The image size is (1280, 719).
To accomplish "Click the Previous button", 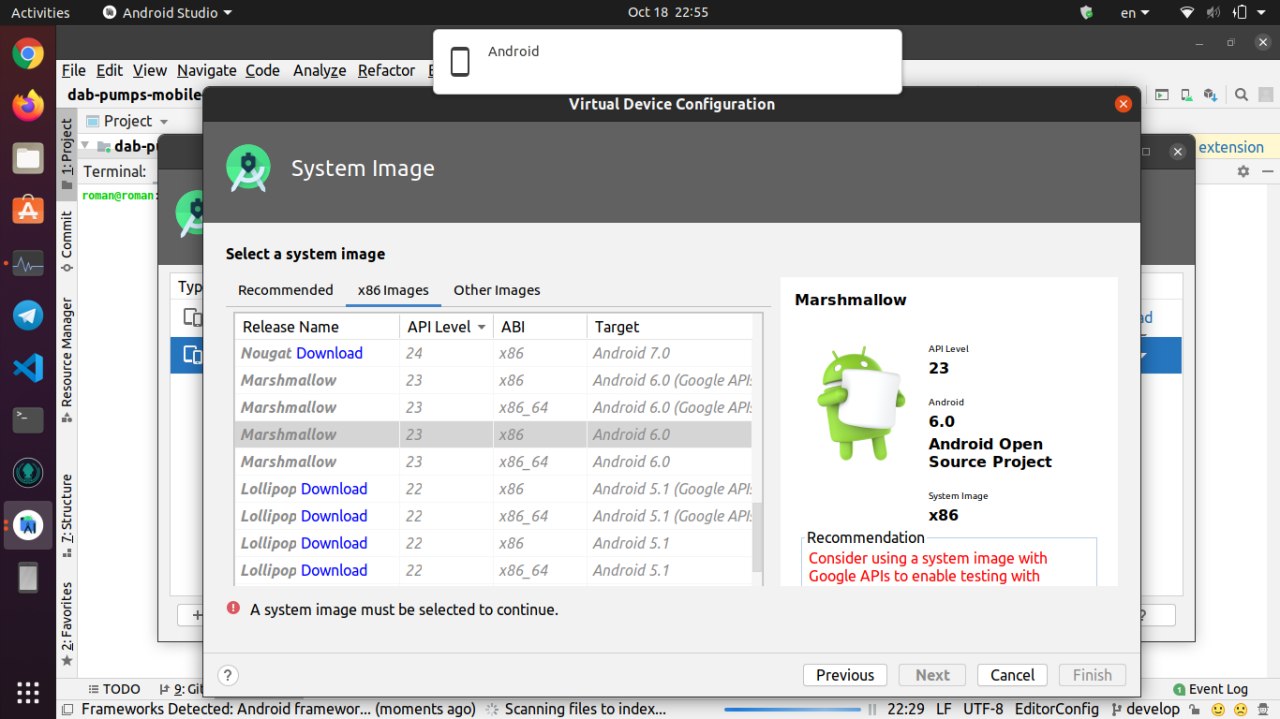I will tap(845, 675).
